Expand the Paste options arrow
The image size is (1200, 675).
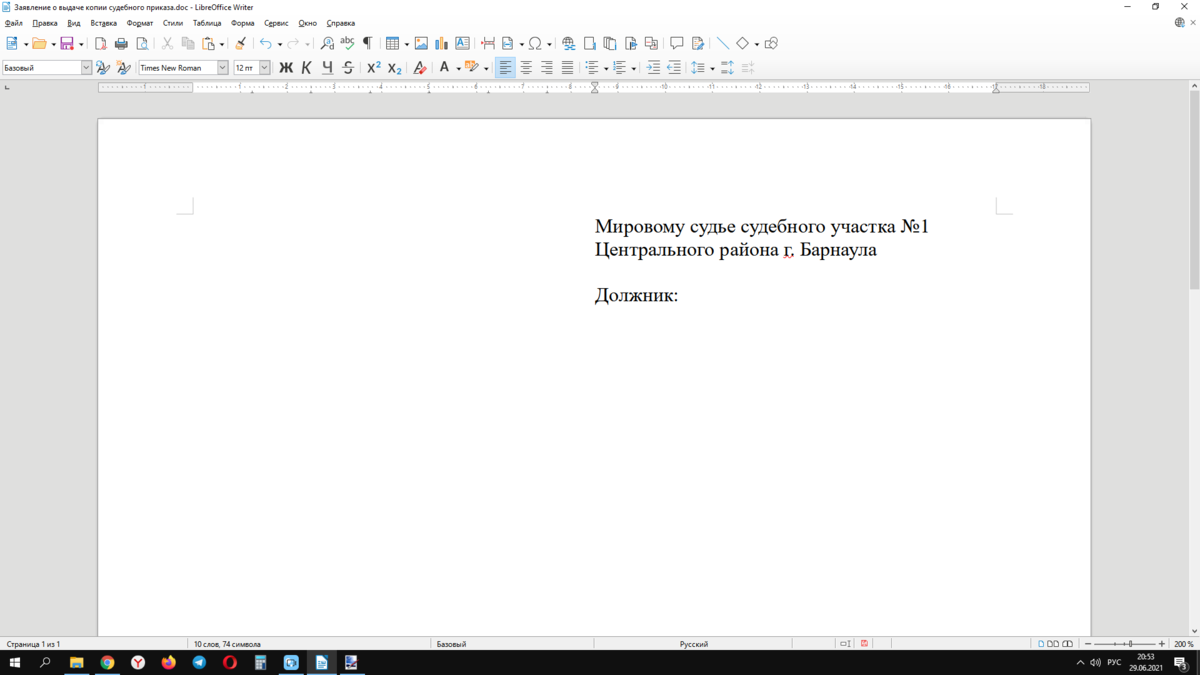[222, 44]
